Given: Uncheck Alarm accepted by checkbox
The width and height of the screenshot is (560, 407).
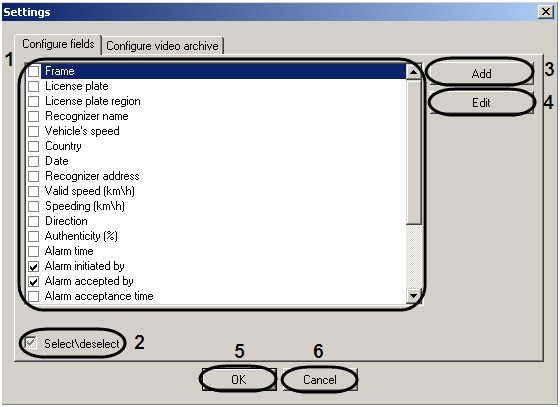Looking at the screenshot, I should pyautogui.click(x=34, y=281).
